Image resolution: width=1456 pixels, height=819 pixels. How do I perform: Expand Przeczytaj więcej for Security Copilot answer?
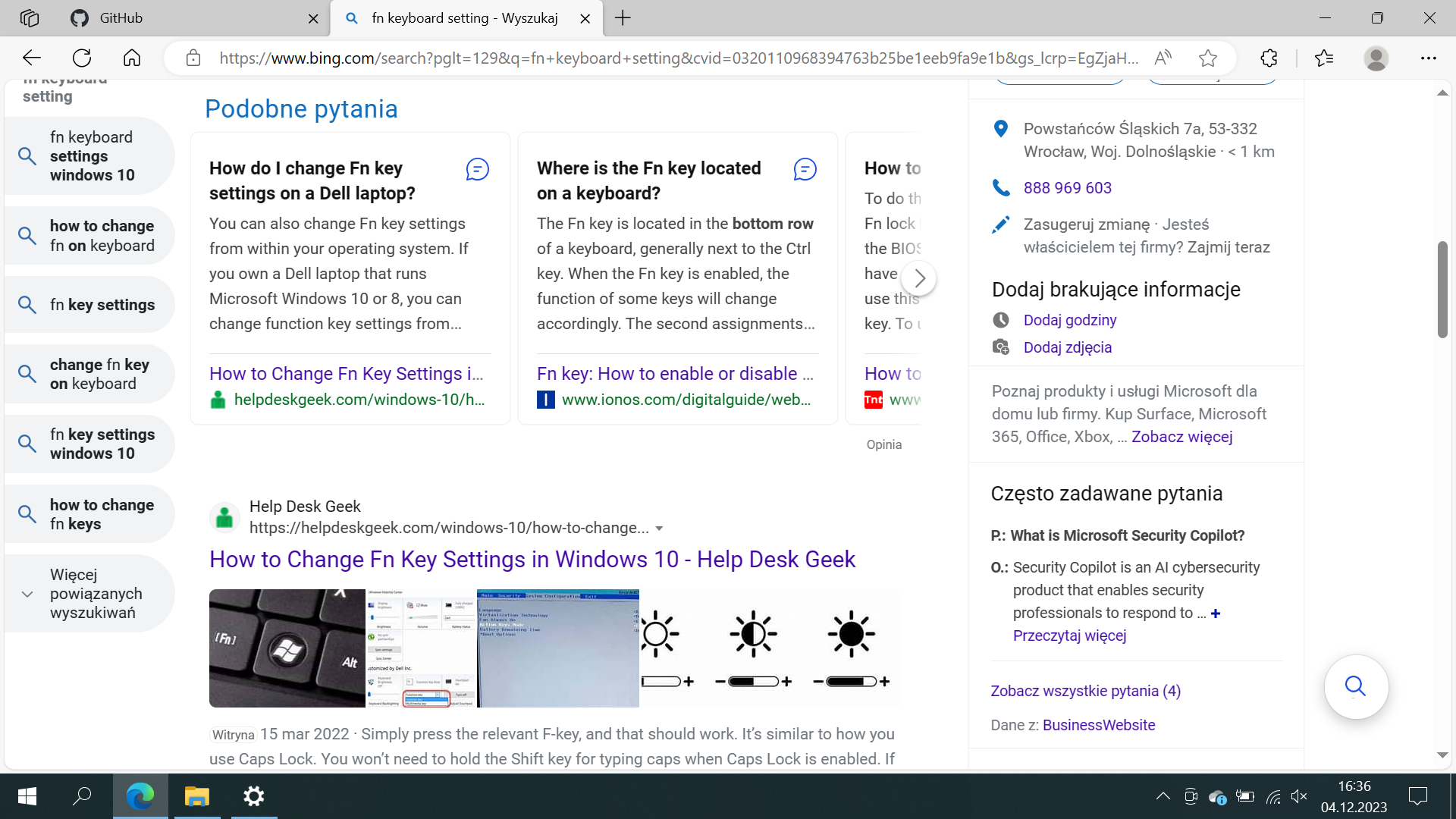pyautogui.click(x=1069, y=635)
